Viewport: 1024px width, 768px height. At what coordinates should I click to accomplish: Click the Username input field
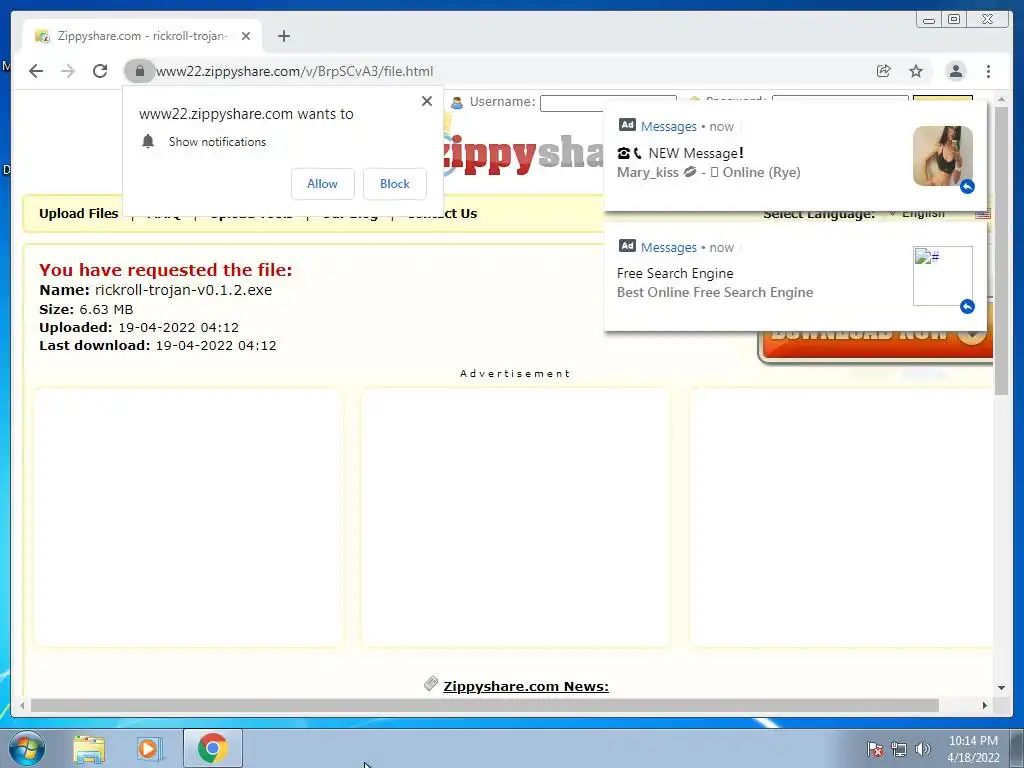click(608, 103)
